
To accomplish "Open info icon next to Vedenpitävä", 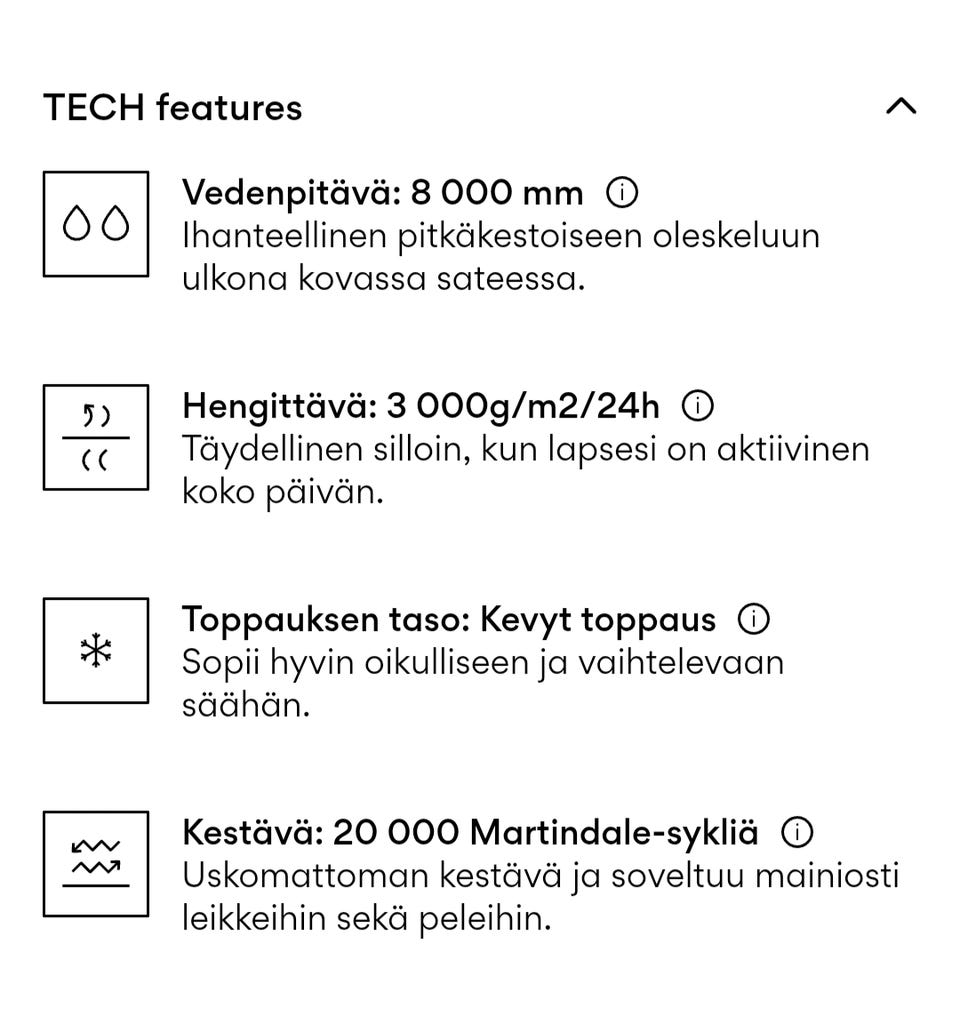I will tap(622, 192).
